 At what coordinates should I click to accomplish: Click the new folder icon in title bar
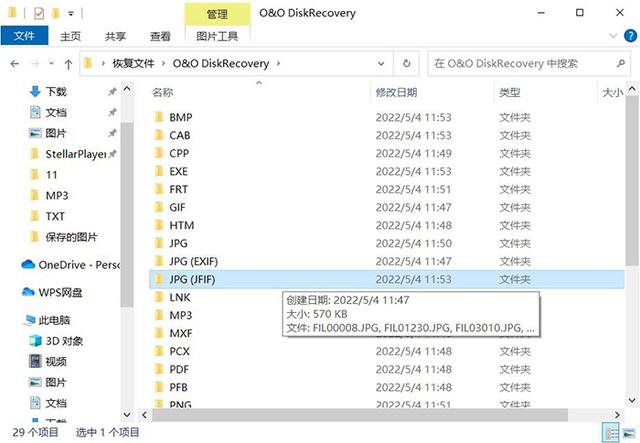(x=55, y=13)
